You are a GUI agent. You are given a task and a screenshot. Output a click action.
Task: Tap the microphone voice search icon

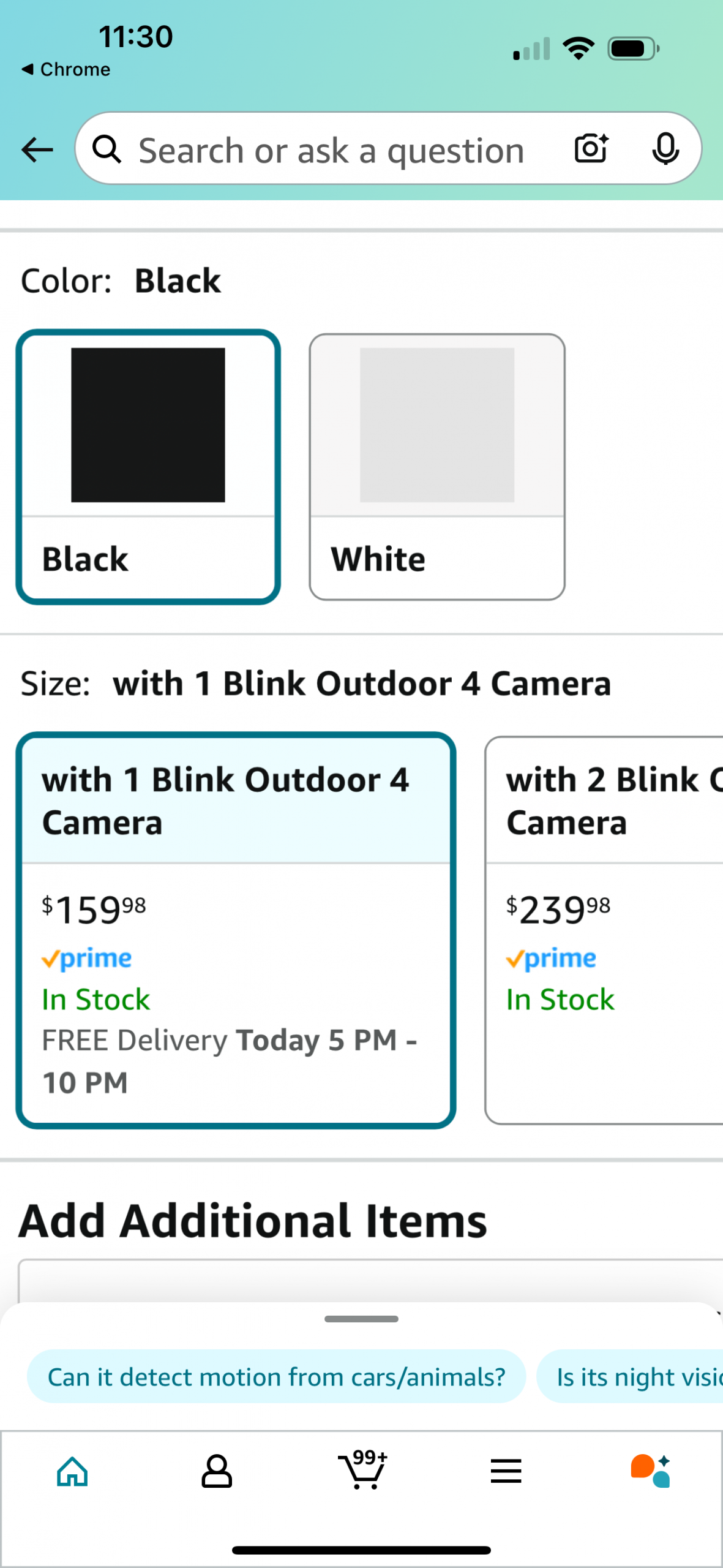coord(665,149)
